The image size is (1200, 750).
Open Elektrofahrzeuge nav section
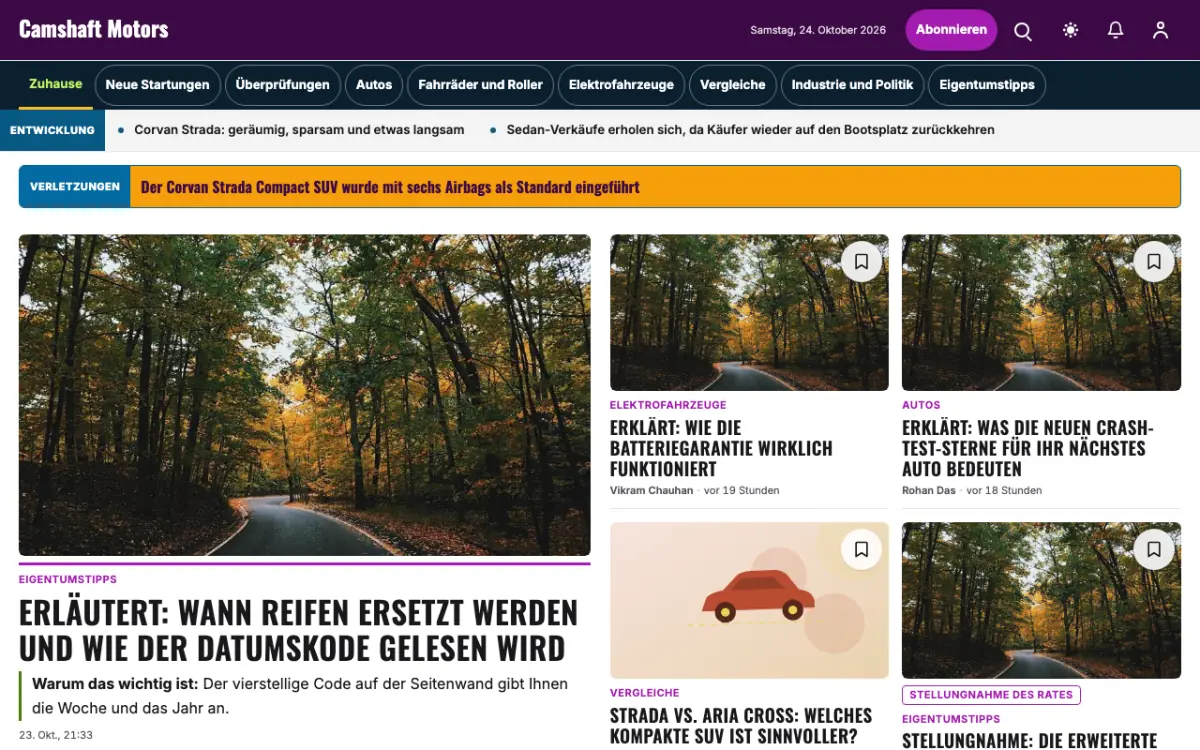pyautogui.click(x=621, y=85)
